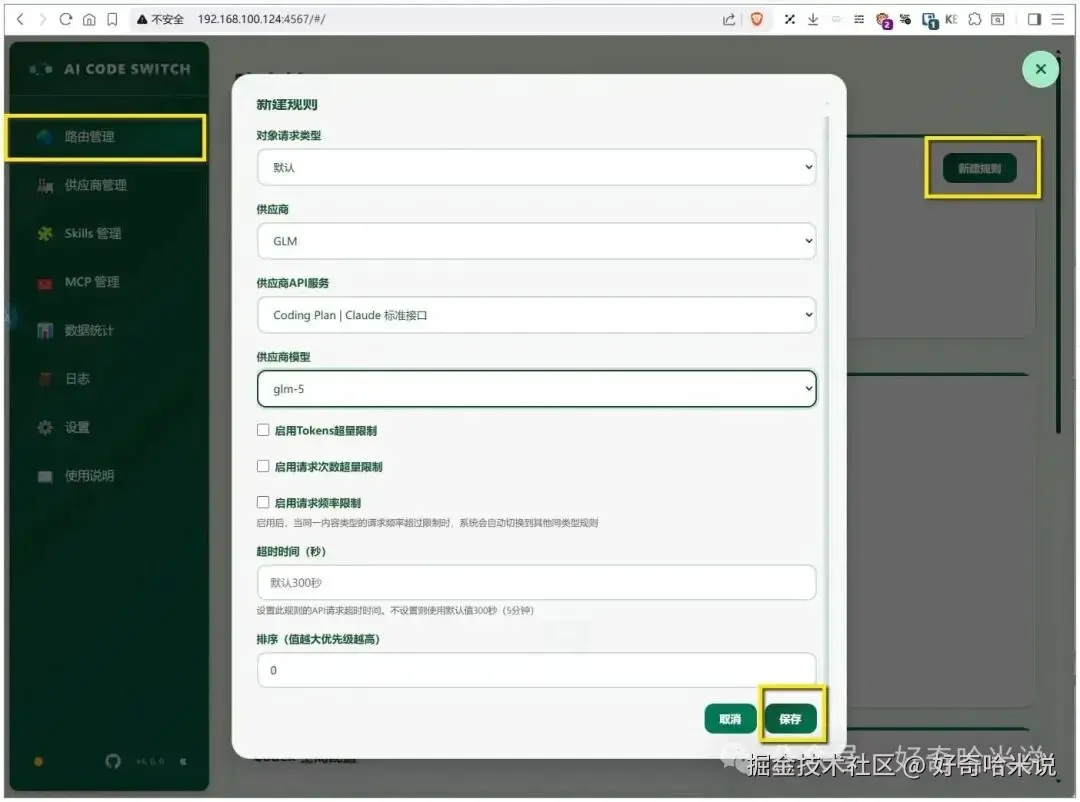Click the 新建规则 button behind dialog
The width and height of the screenshot is (1080, 802).
coord(979,169)
